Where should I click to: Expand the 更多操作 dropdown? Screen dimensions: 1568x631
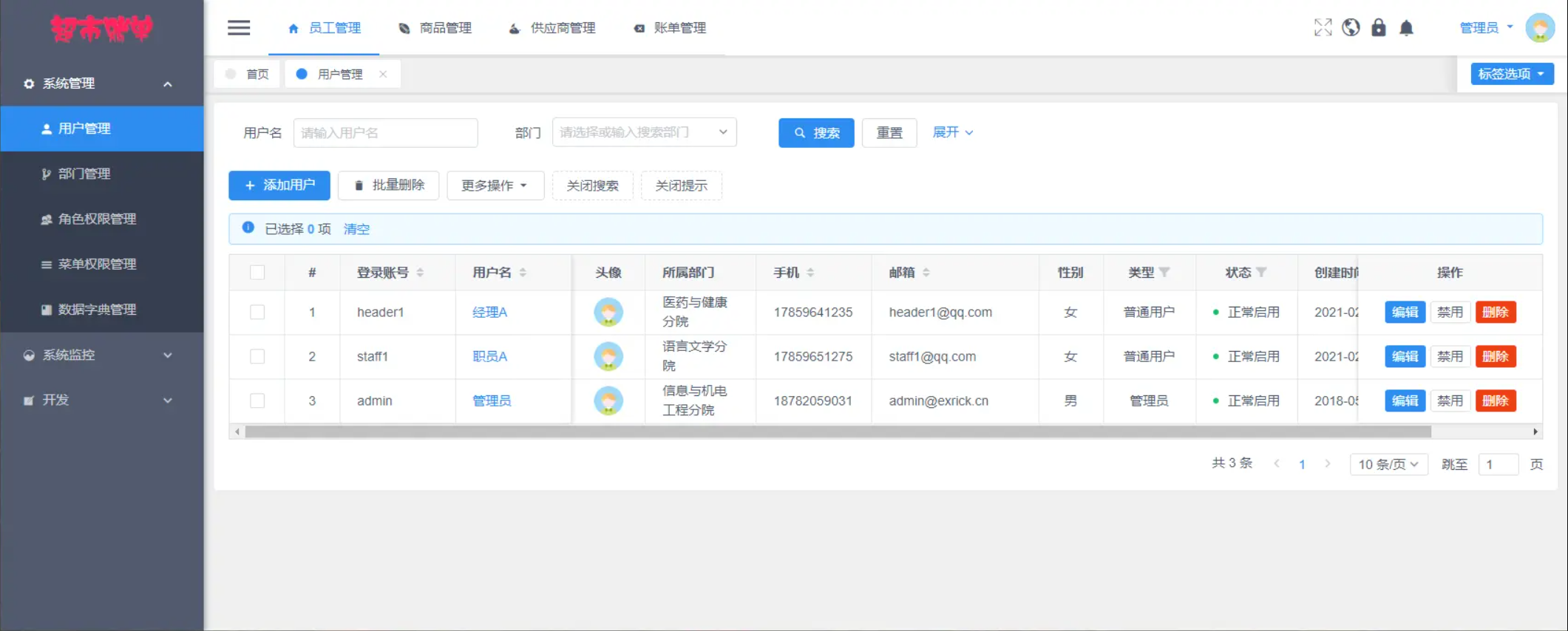click(x=495, y=185)
